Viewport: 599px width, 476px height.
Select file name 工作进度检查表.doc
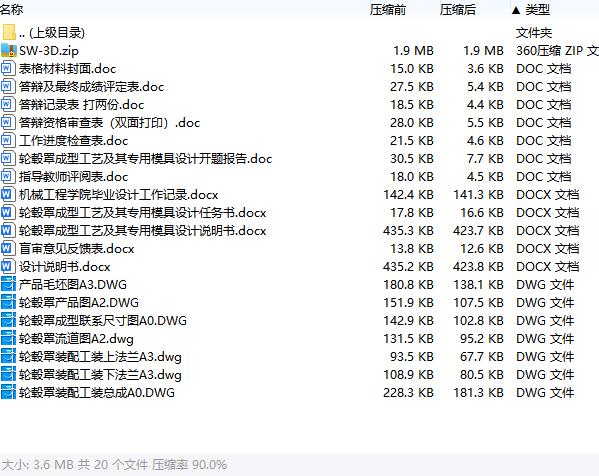coord(73,141)
